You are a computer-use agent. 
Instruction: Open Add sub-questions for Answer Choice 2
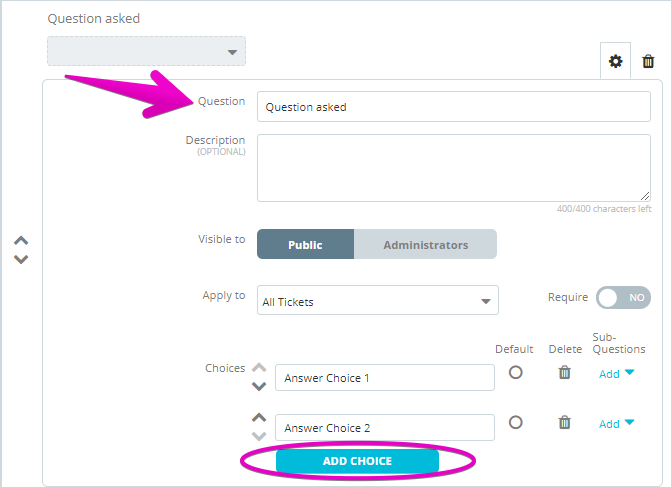[x=616, y=424]
